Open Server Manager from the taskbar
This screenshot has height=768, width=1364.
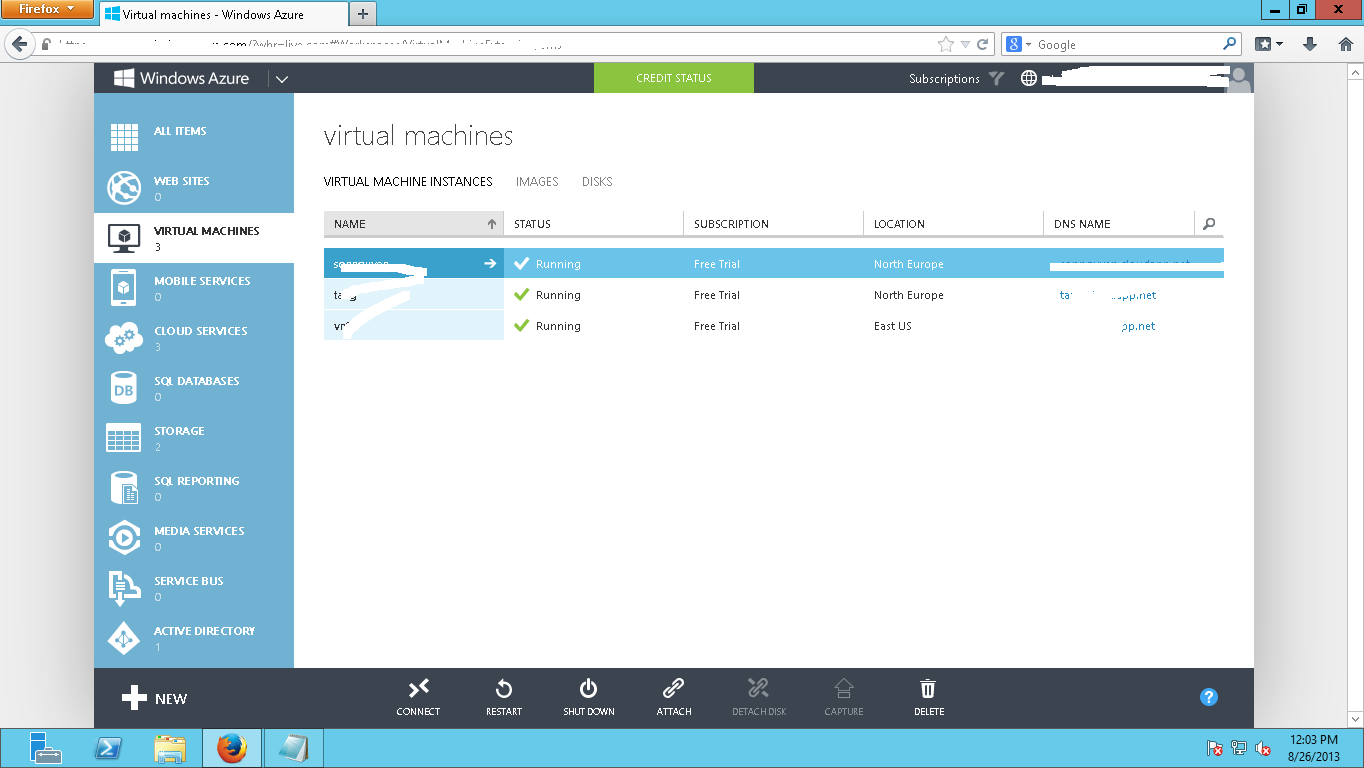pos(46,748)
